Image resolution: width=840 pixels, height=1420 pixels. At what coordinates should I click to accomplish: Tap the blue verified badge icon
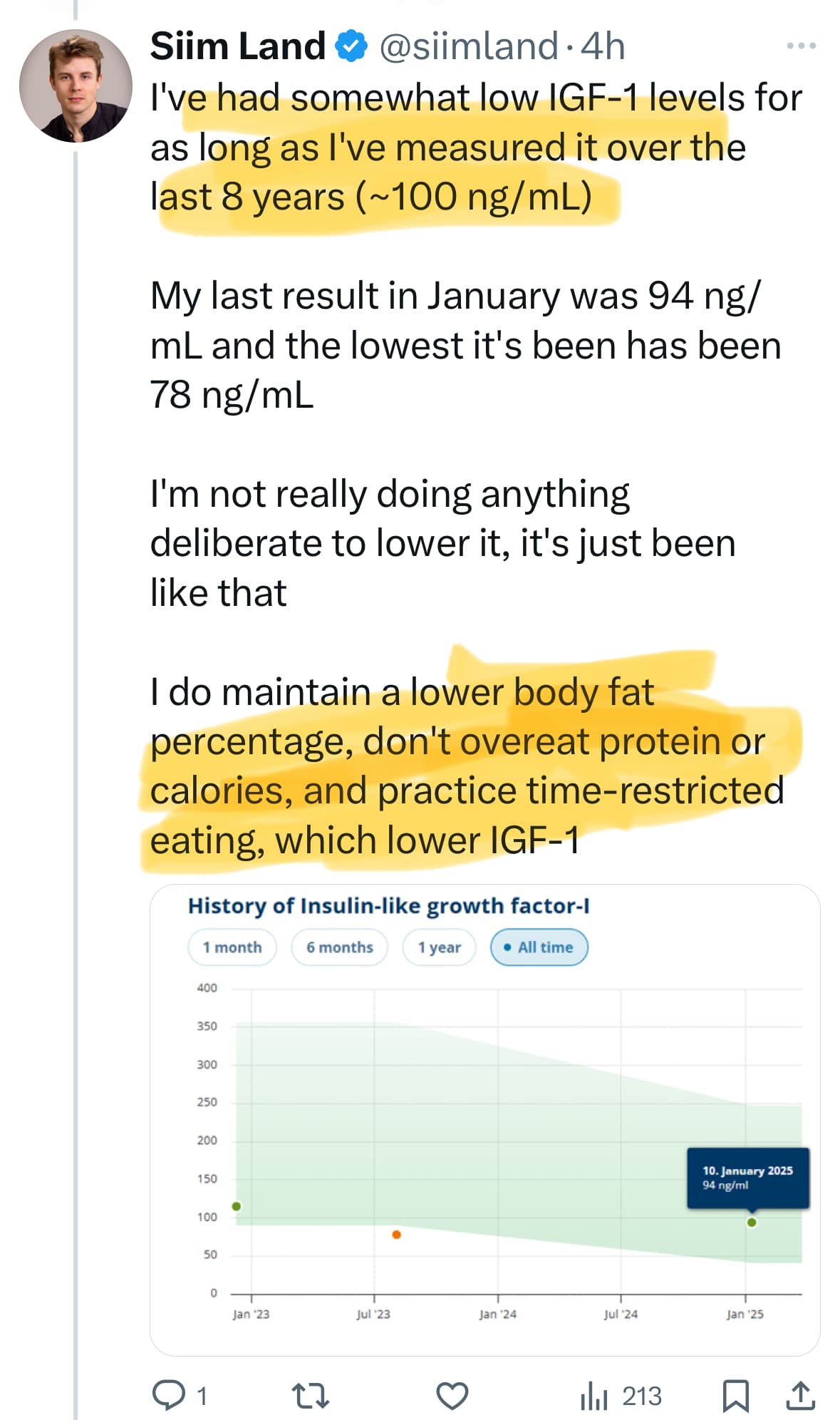351,46
